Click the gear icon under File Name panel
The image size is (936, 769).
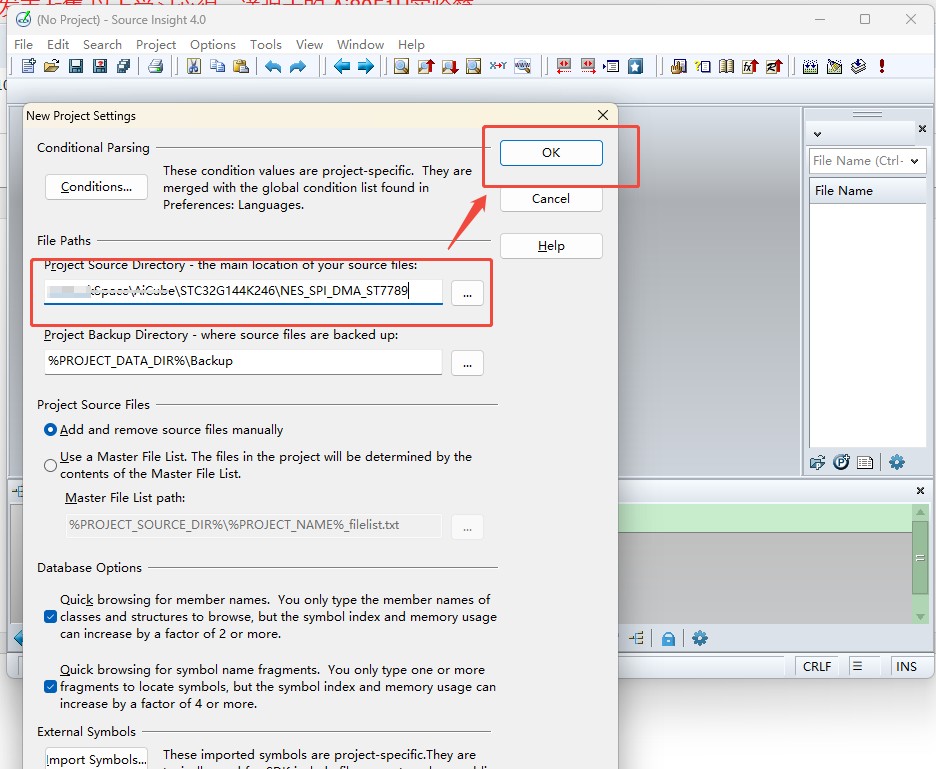897,462
